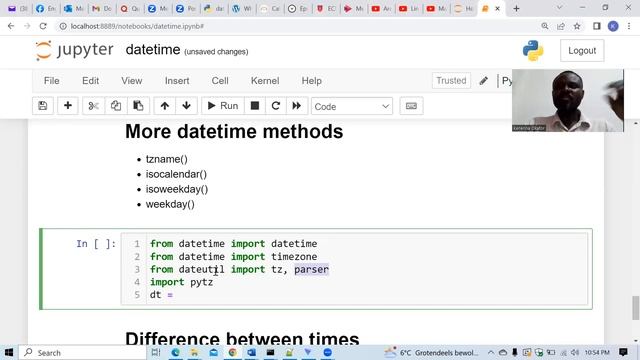Screen dimensions: 640x360
Task: Click the 'More datetime methods' heading
Action: (x=234, y=131)
